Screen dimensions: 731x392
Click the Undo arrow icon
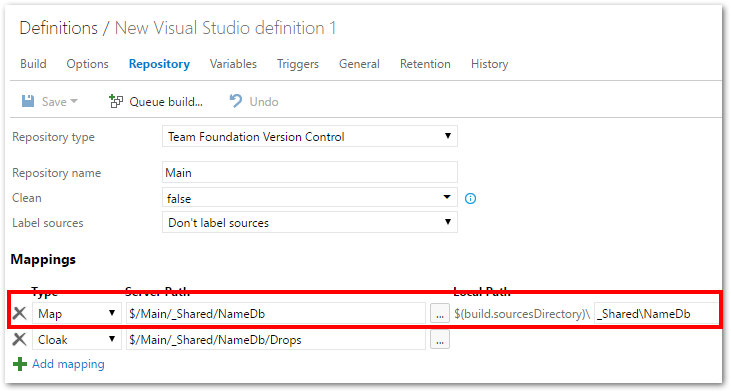click(236, 101)
